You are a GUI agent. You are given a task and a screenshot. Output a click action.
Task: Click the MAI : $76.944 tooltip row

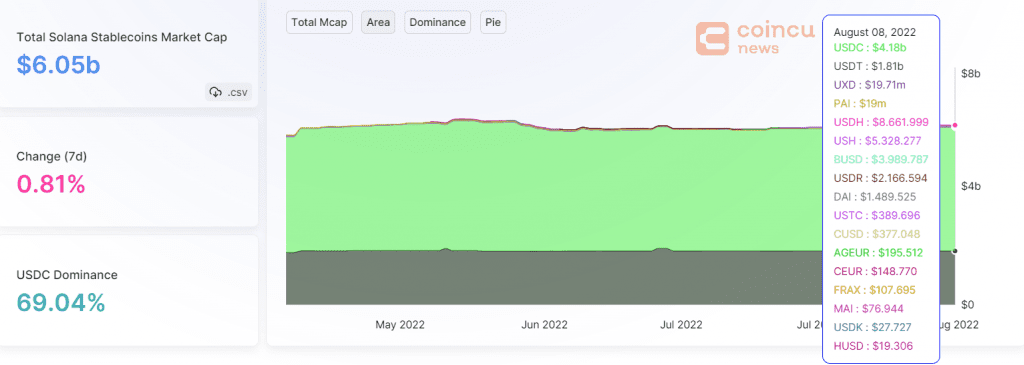coord(868,308)
